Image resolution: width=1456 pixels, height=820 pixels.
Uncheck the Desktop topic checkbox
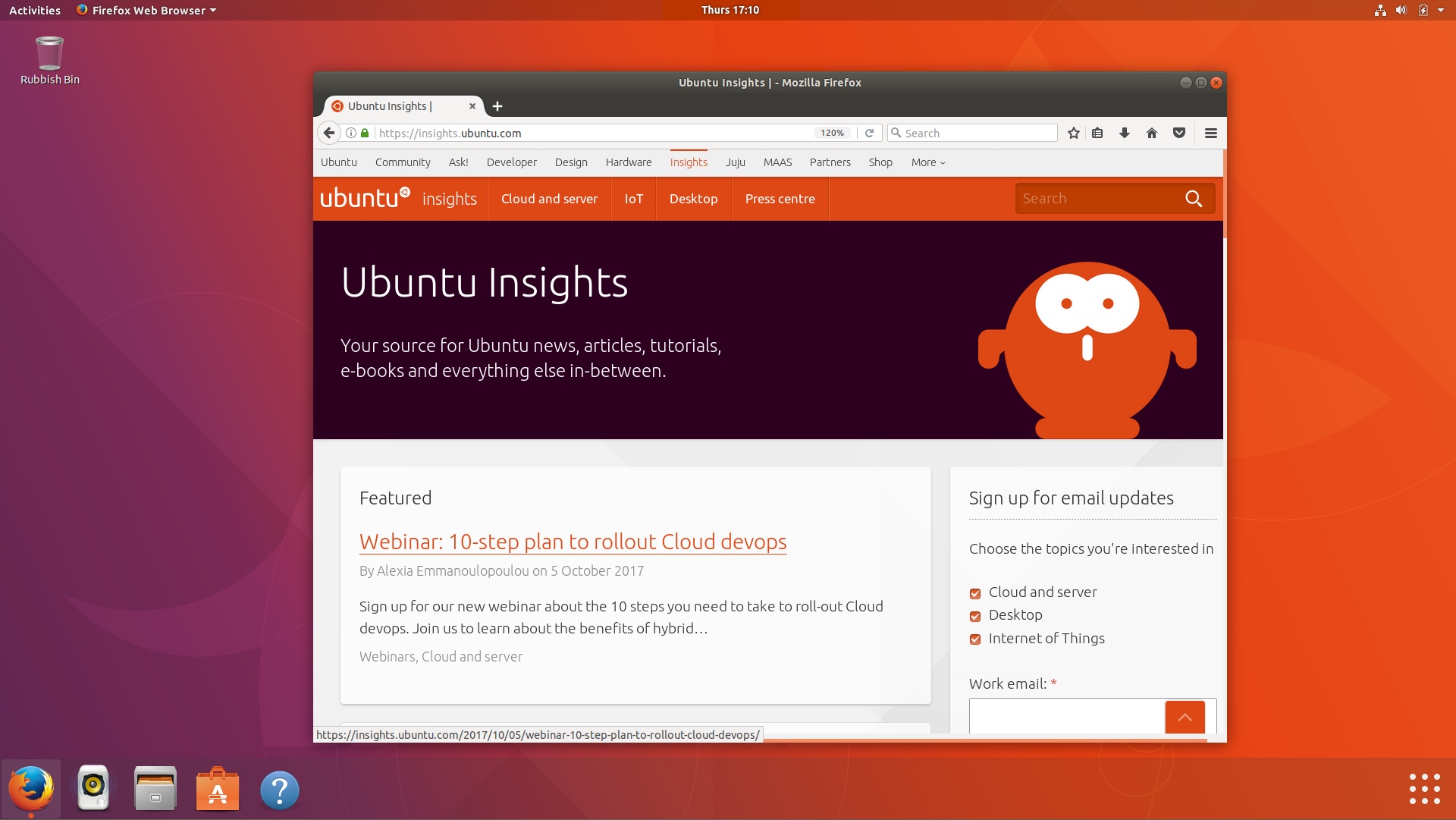pos(975,616)
